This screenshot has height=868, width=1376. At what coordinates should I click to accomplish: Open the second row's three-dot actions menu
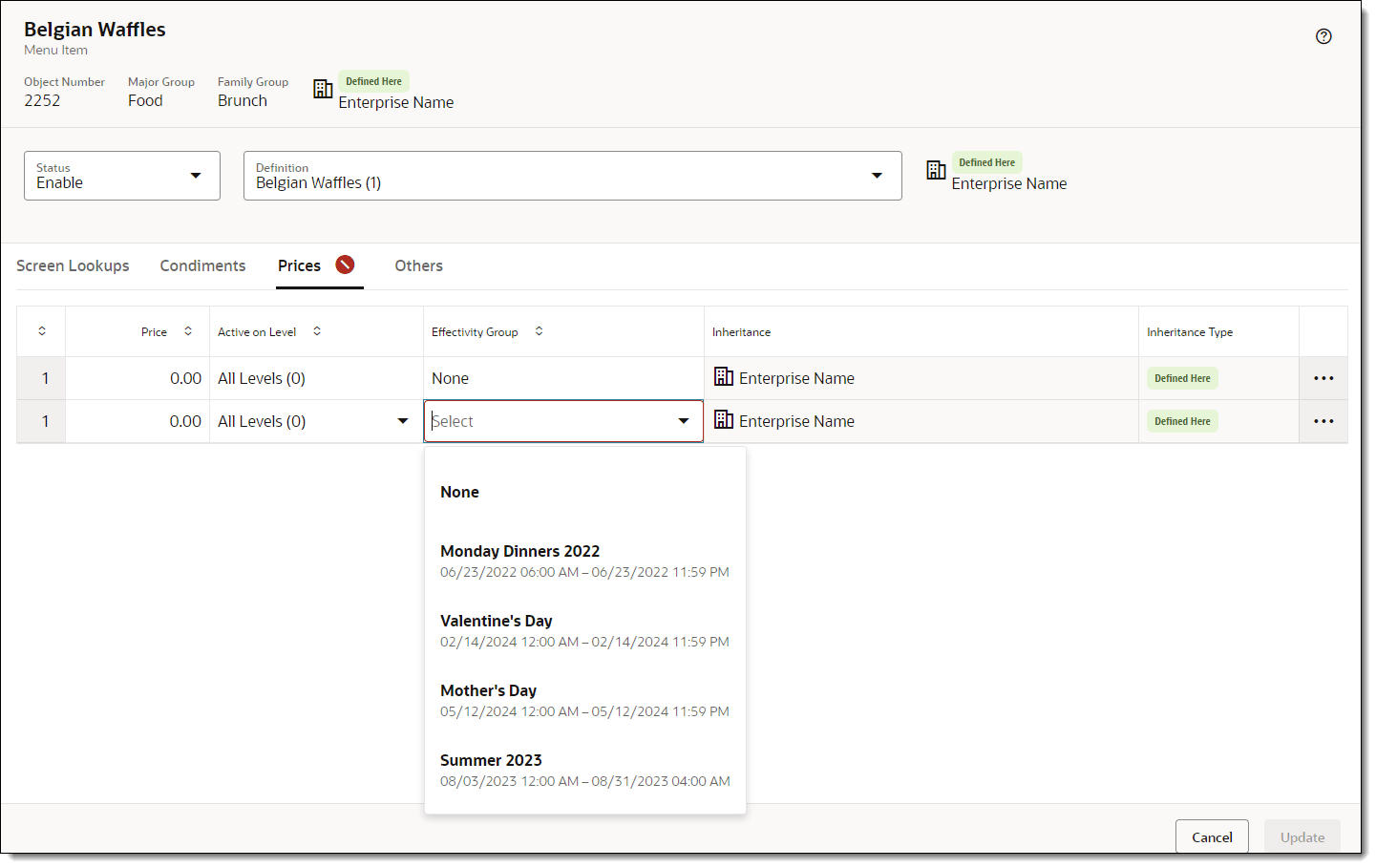pyautogui.click(x=1323, y=421)
